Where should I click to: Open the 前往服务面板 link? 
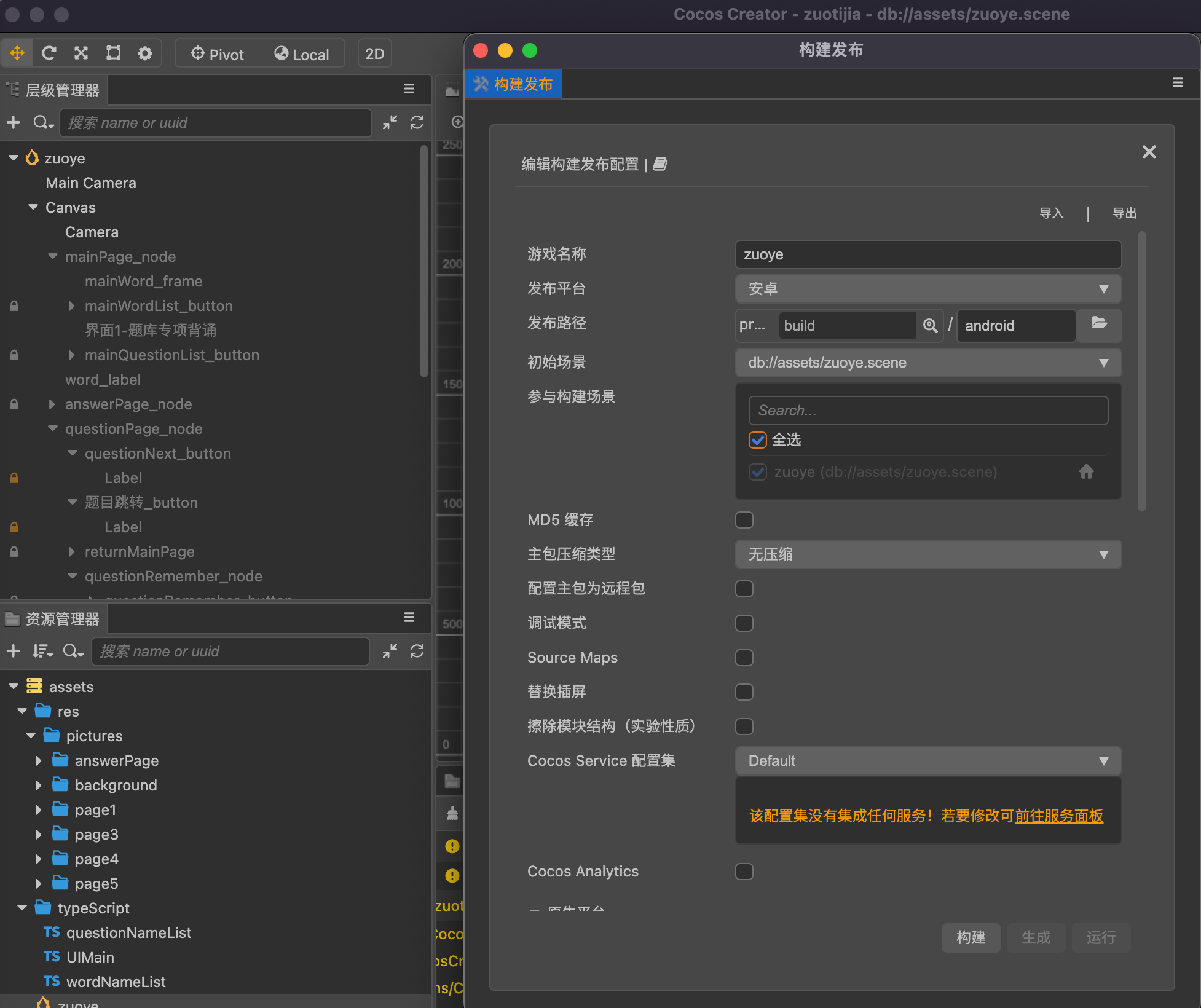(x=1059, y=816)
